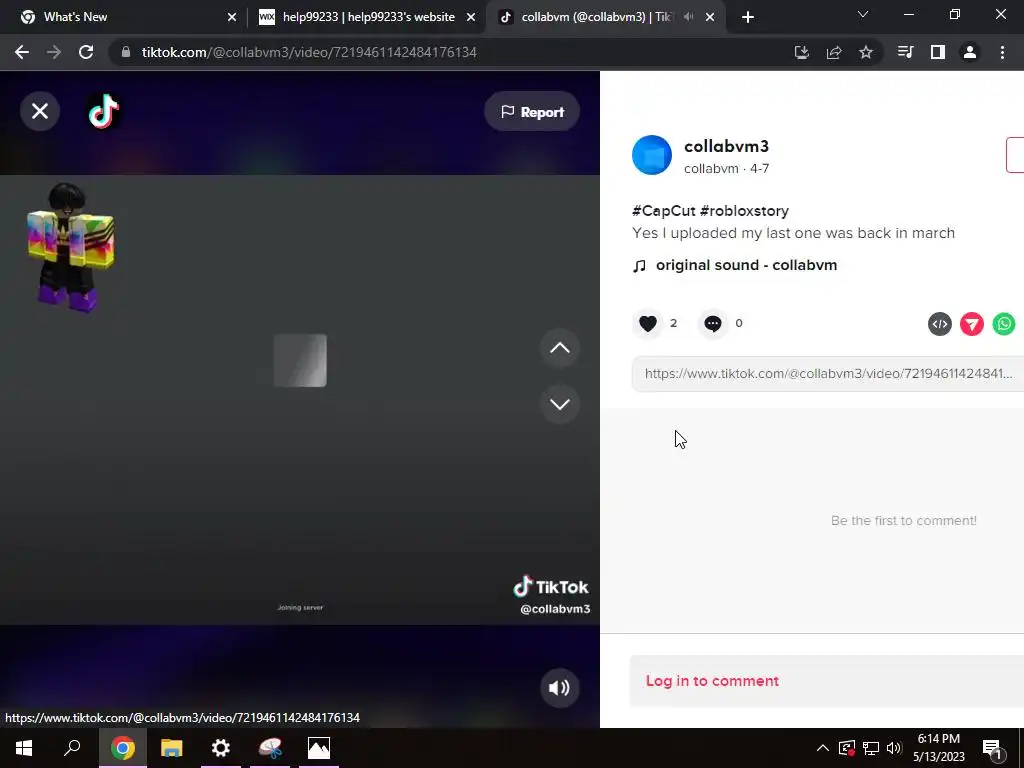The image size is (1024, 768).
Task: Toggle the browser side panel
Action: point(938,52)
